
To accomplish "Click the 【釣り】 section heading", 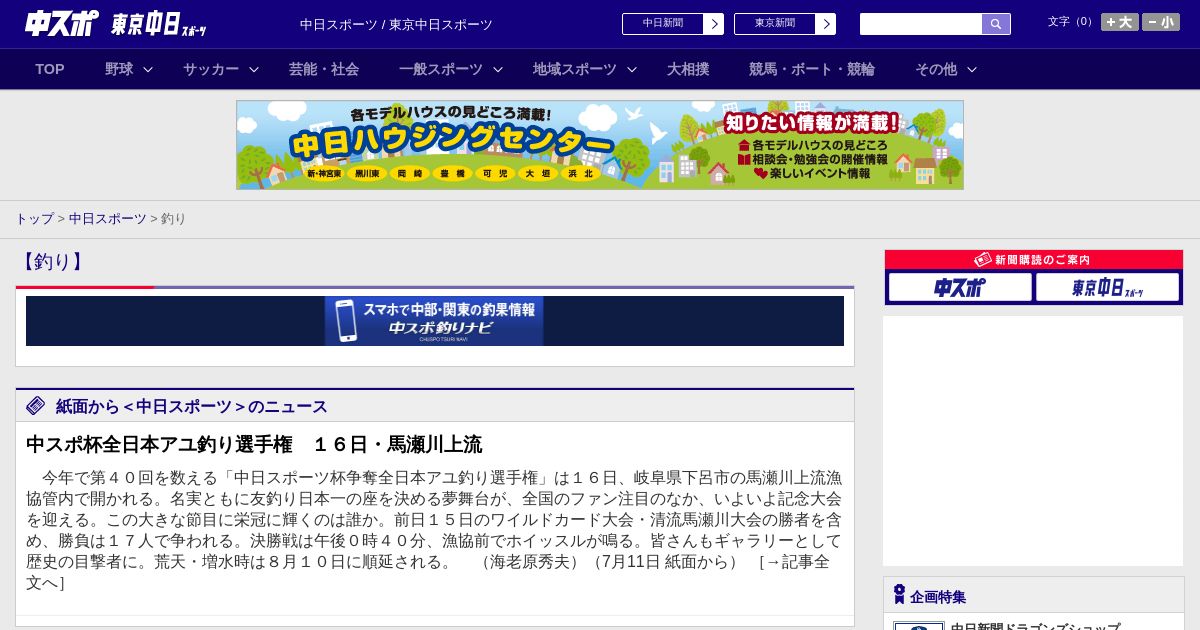I will tap(52, 262).
